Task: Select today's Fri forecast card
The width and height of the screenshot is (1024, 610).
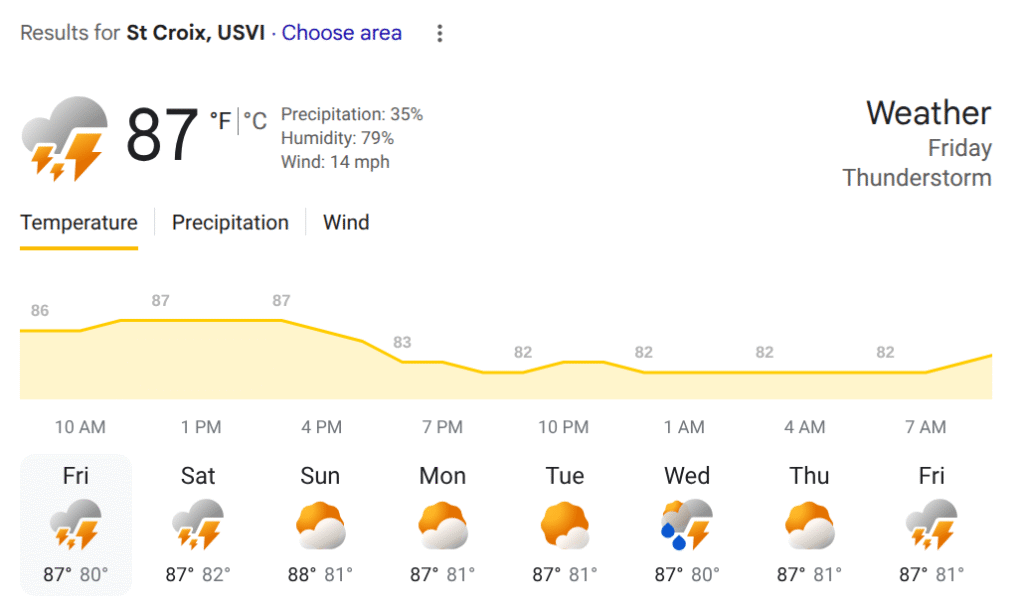Action: pos(76,524)
